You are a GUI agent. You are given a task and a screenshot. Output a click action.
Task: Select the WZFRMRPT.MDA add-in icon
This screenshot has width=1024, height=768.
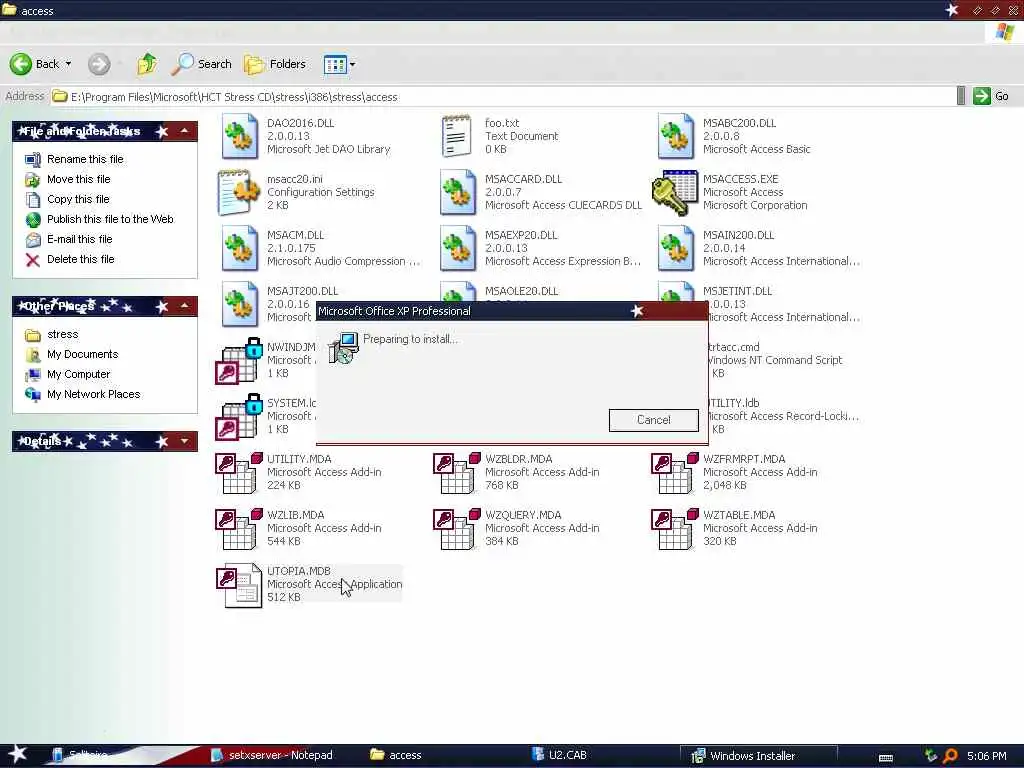point(675,472)
